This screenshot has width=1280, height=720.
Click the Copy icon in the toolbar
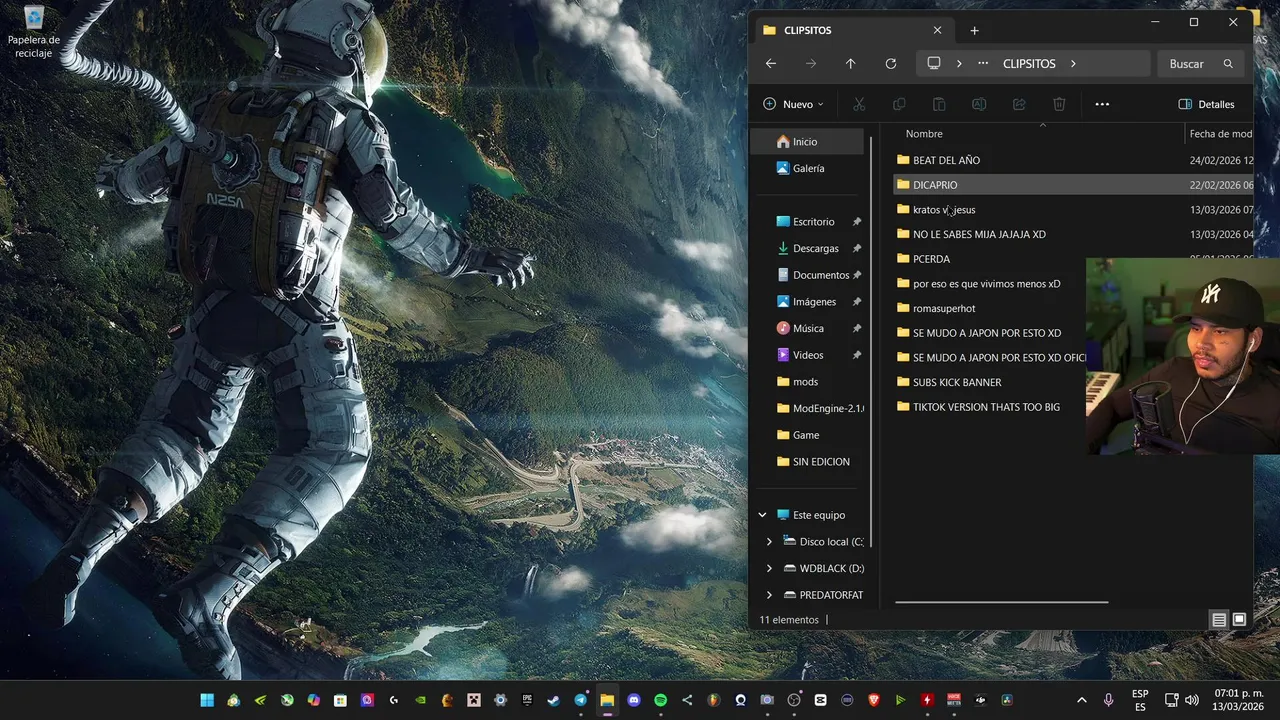pos(899,104)
